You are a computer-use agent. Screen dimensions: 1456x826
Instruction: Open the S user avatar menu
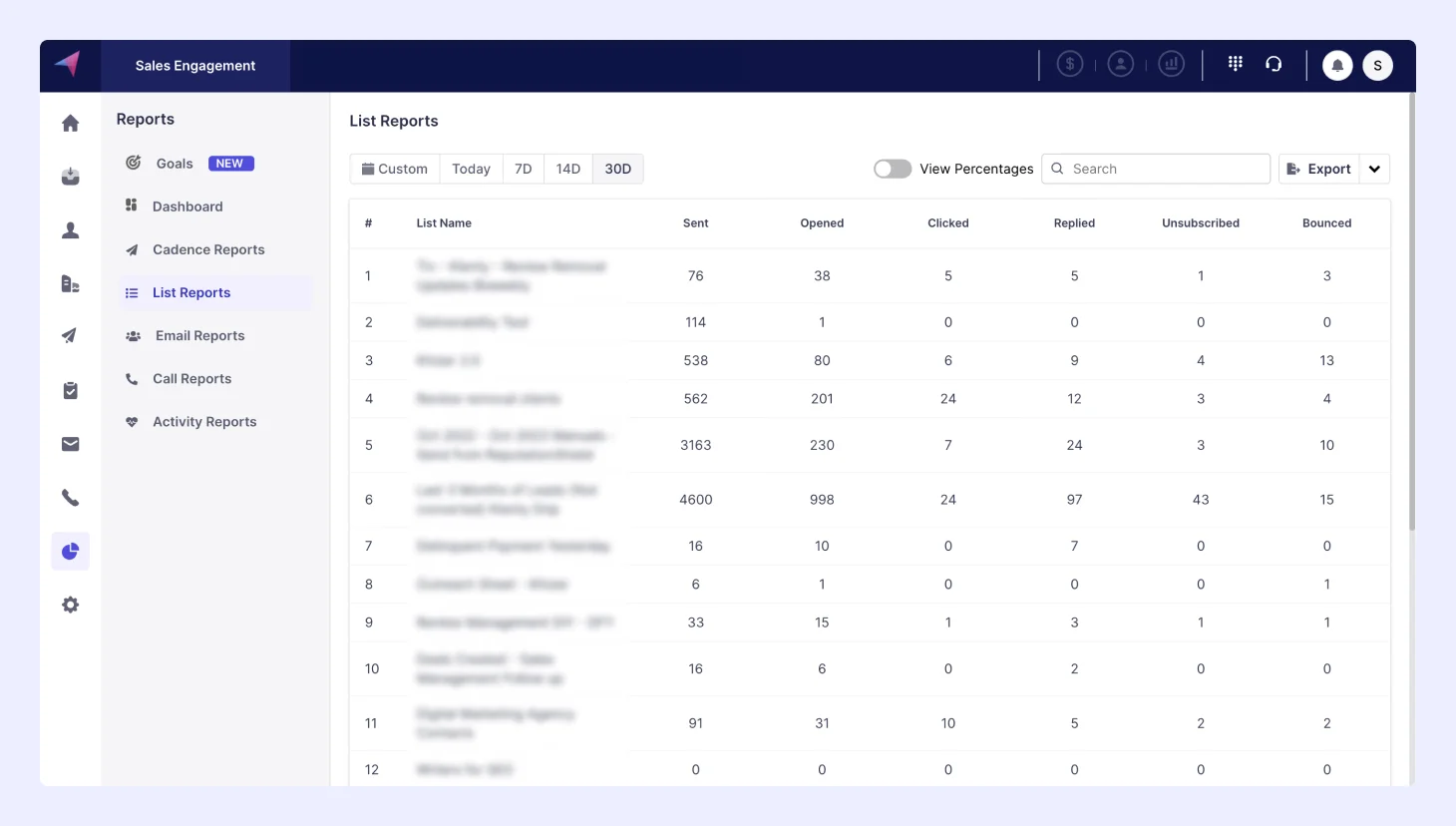[1377, 66]
